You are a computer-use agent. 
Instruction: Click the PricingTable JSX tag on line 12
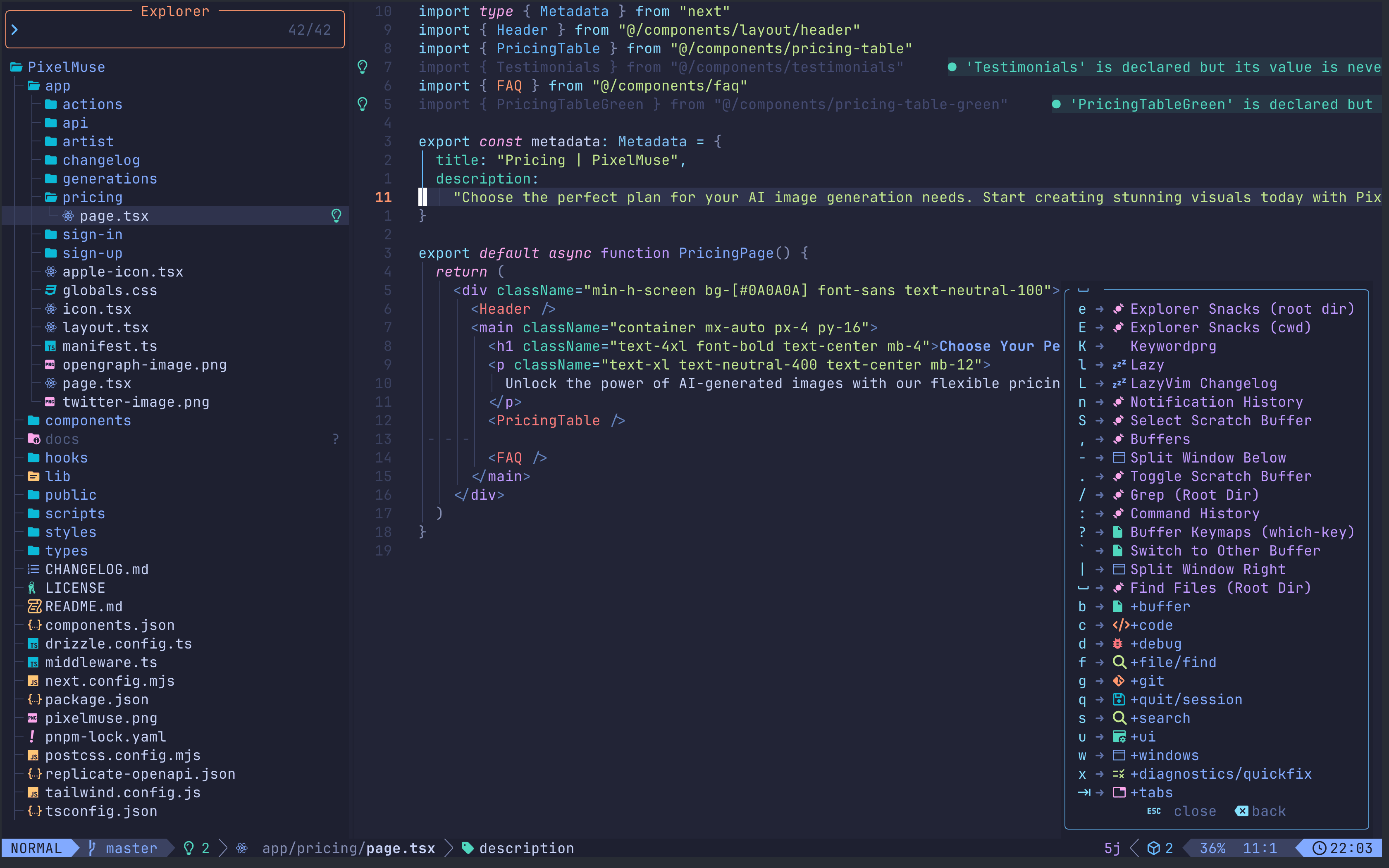pyautogui.click(x=556, y=420)
